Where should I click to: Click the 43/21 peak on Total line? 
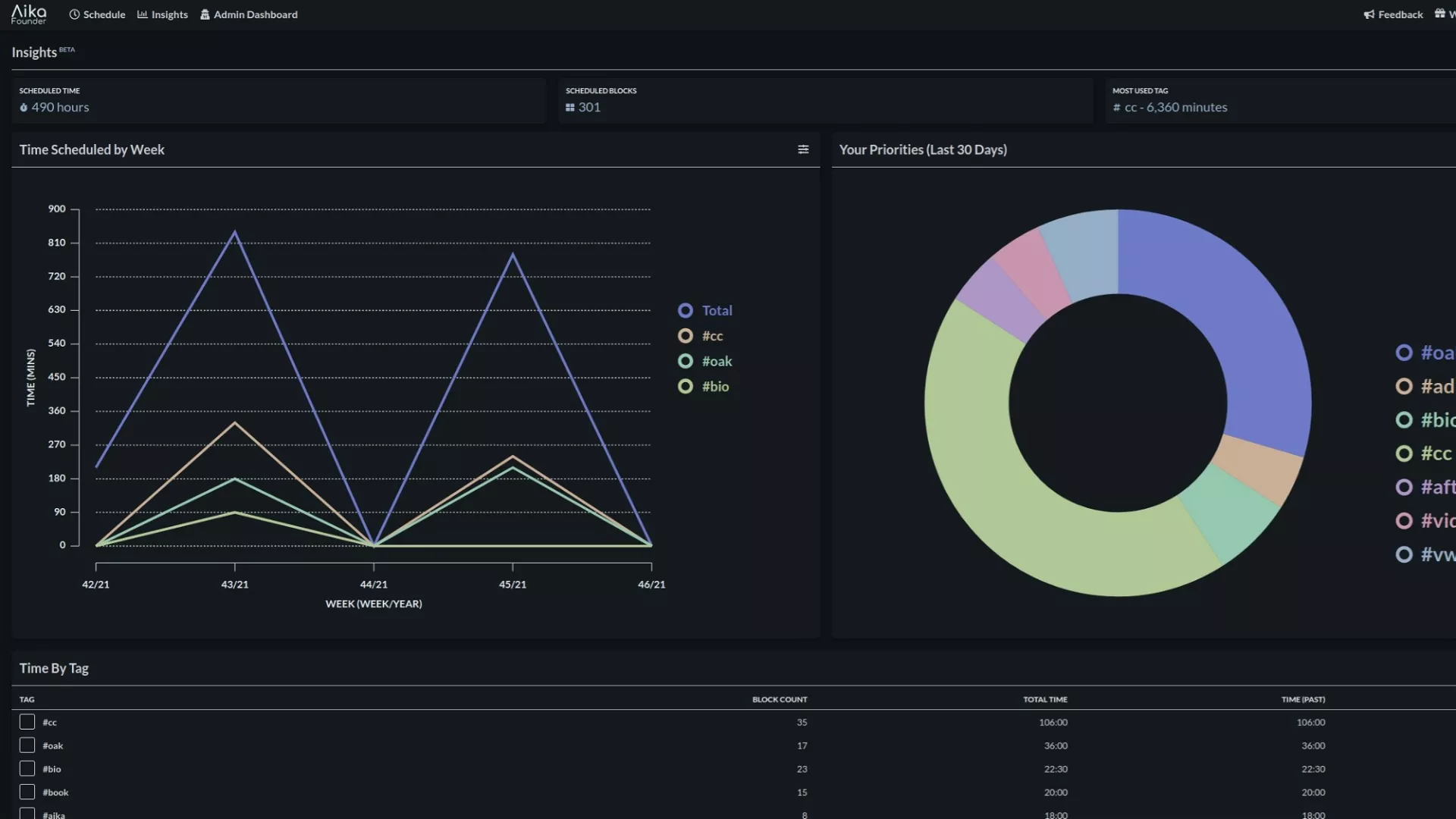(234, 232)
